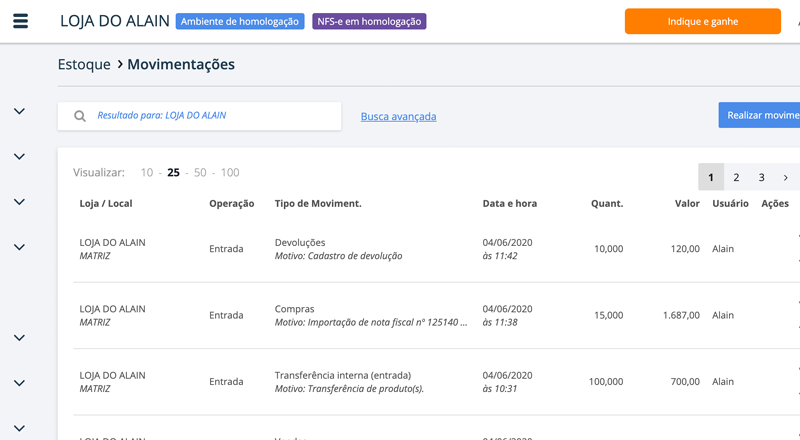This screenshot has height=440, width=800.
Task: Click the Ambiente de homologação badge
Action: (240, 22)
